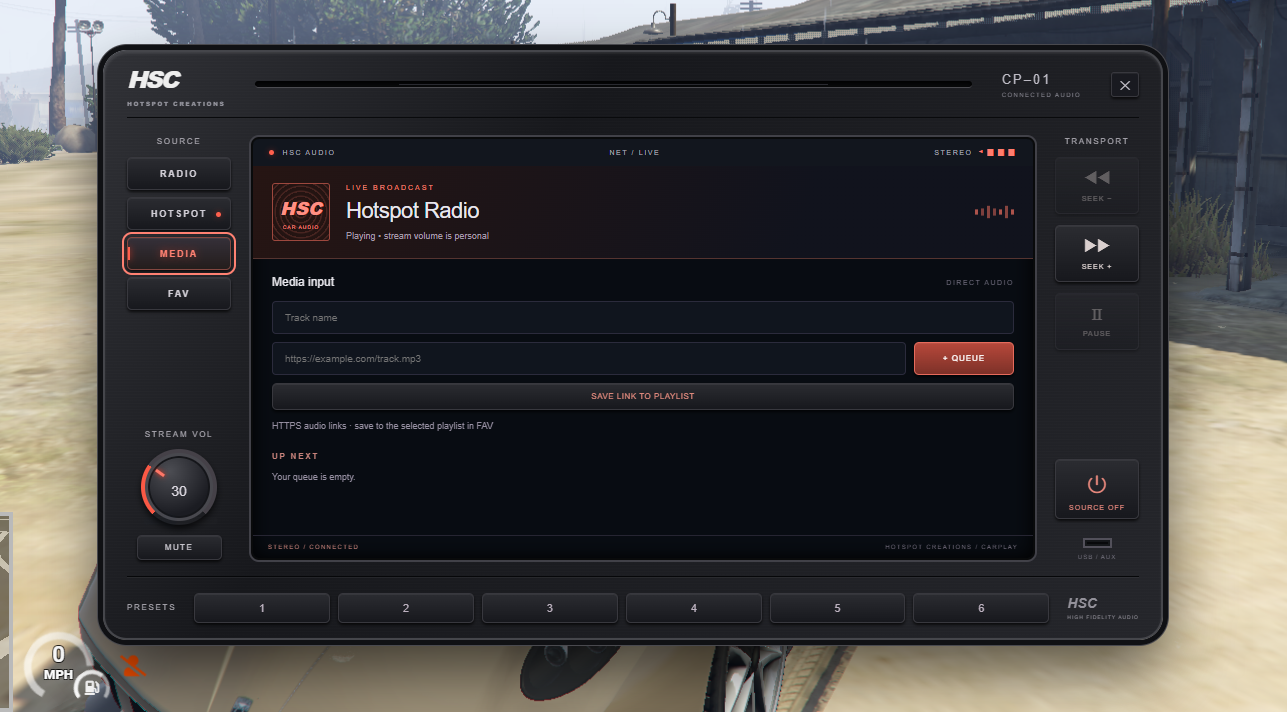Select preset 4

click(x=694, y=608)
